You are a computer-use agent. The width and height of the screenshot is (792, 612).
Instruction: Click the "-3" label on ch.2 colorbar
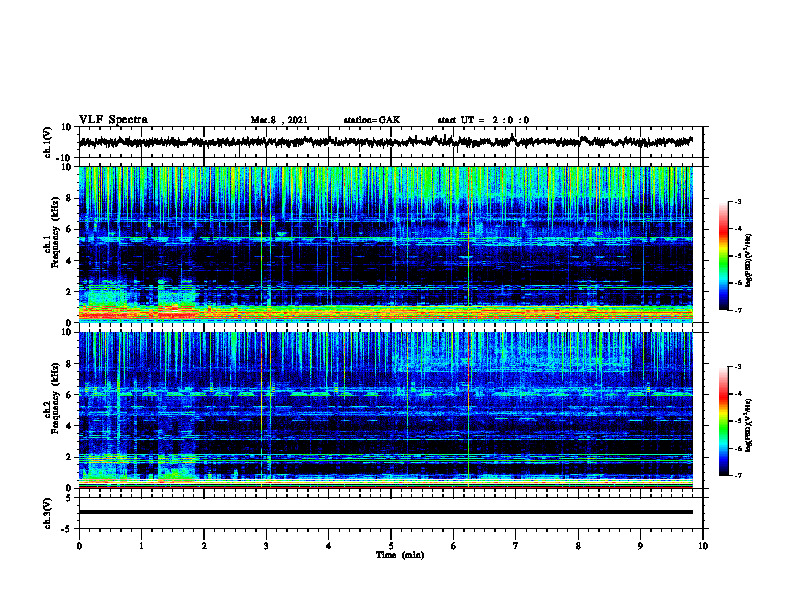point(737,367)
